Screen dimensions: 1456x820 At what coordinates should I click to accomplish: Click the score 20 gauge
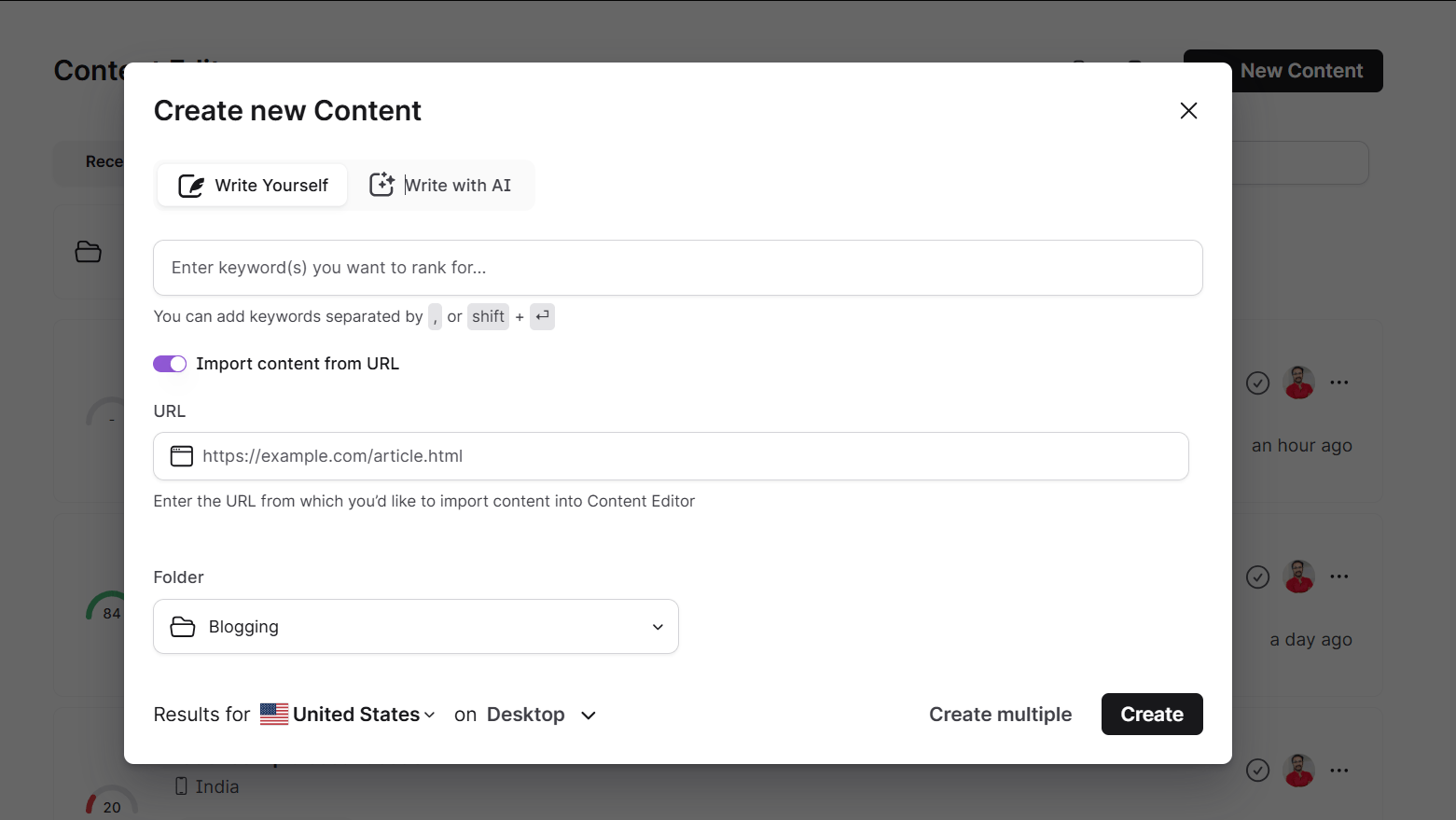(x=112, y=801)
